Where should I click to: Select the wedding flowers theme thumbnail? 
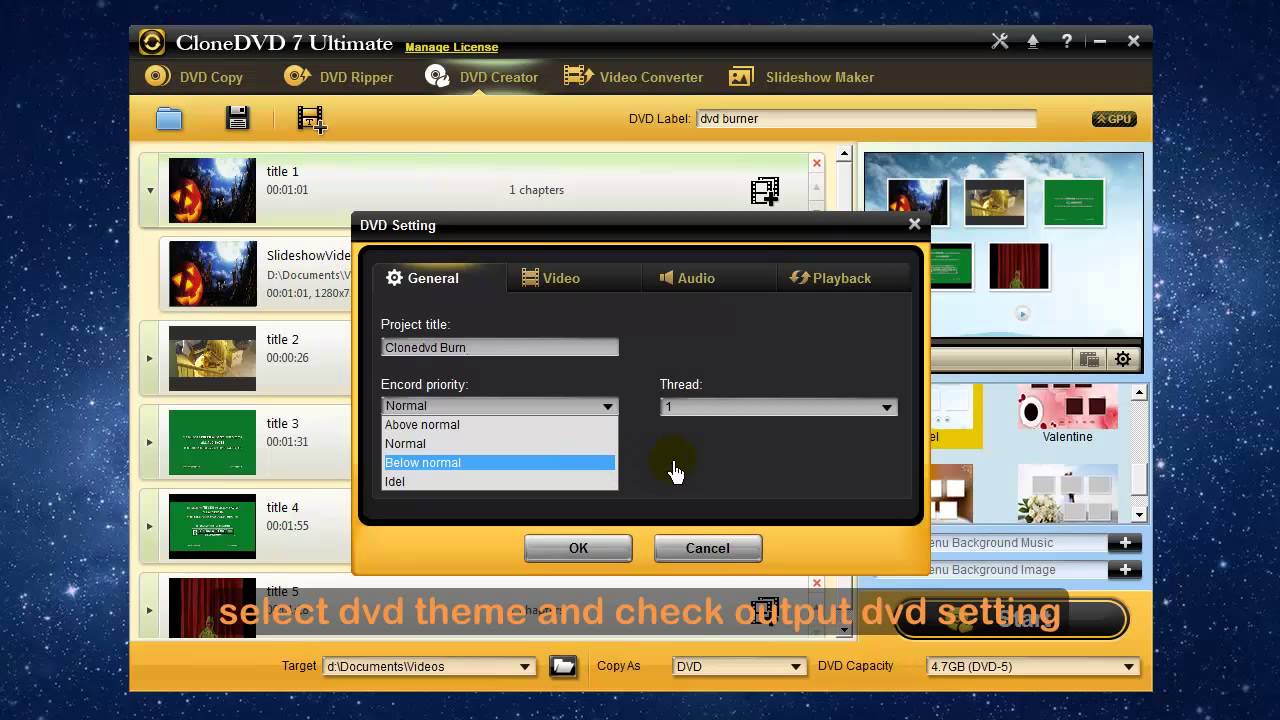(x=1067, y=492)
